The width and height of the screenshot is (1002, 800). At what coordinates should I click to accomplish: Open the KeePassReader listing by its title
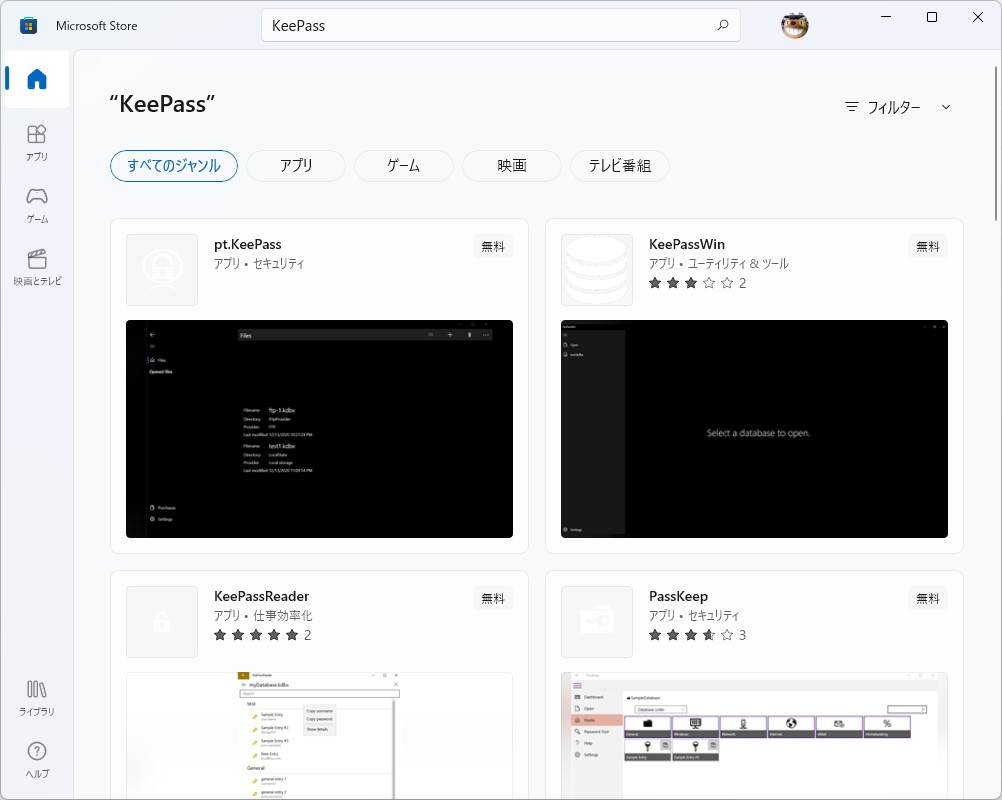click(260, 595)
